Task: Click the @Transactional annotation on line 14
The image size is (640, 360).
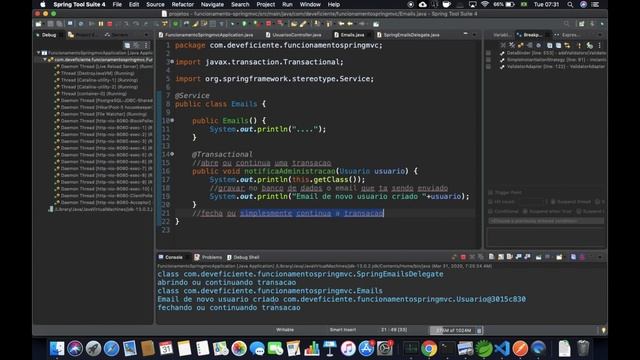Action: 222,154
